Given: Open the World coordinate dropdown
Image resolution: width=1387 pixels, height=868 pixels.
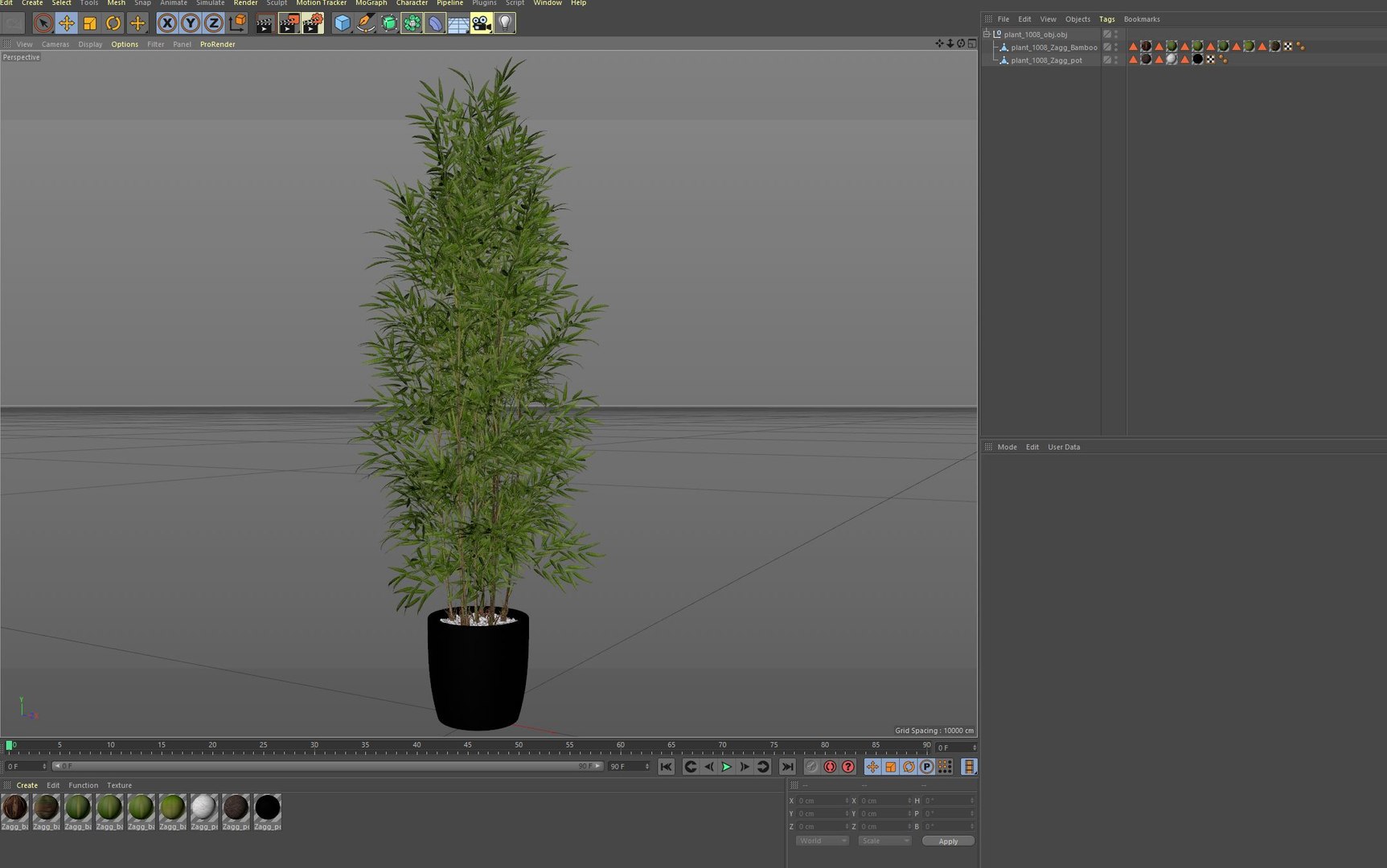Looking at the screenshot, I should [822, 841].
